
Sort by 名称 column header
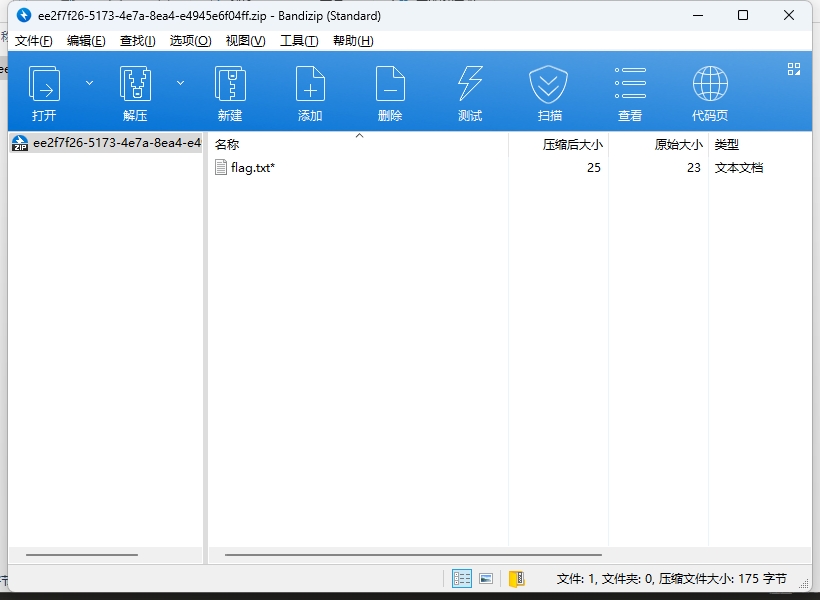tap(358, 144)
